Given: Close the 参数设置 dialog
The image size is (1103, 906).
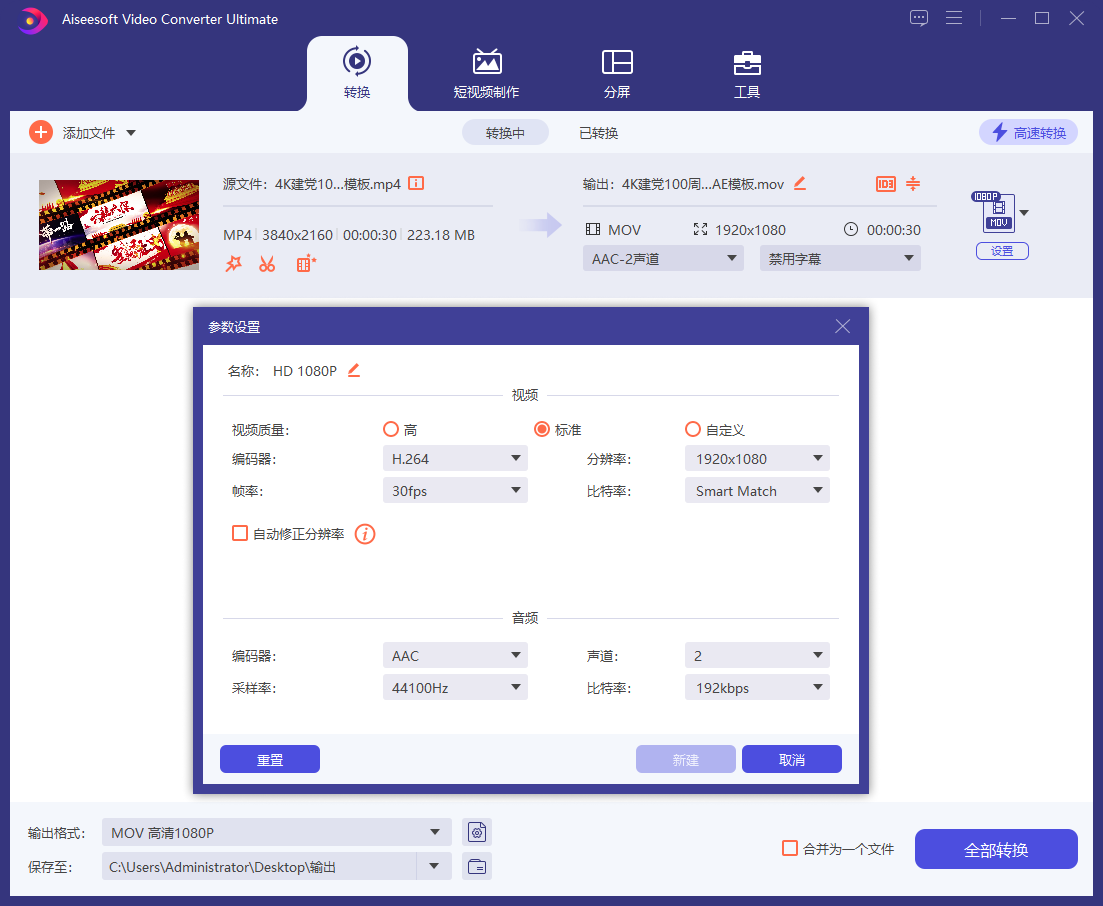Looking at the screenshot, I should [x=842, y=326].
